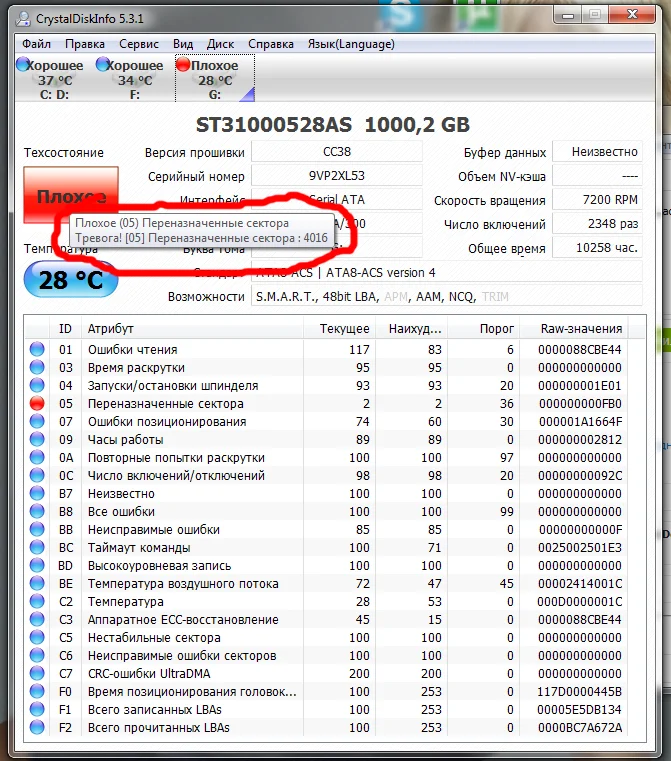Click the blue status icon of Неисправимые ошибки row BB
Viewport: 671px width, 761px height.
coord(37,529)
